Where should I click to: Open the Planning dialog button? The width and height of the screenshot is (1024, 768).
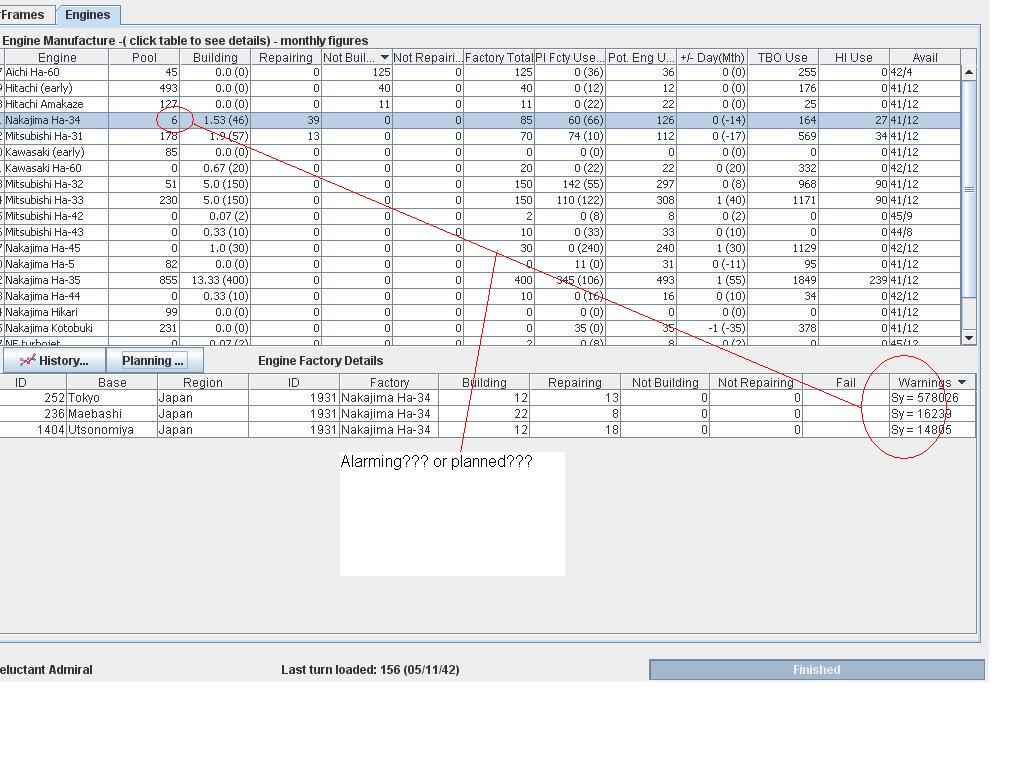[x=154, y=360]
